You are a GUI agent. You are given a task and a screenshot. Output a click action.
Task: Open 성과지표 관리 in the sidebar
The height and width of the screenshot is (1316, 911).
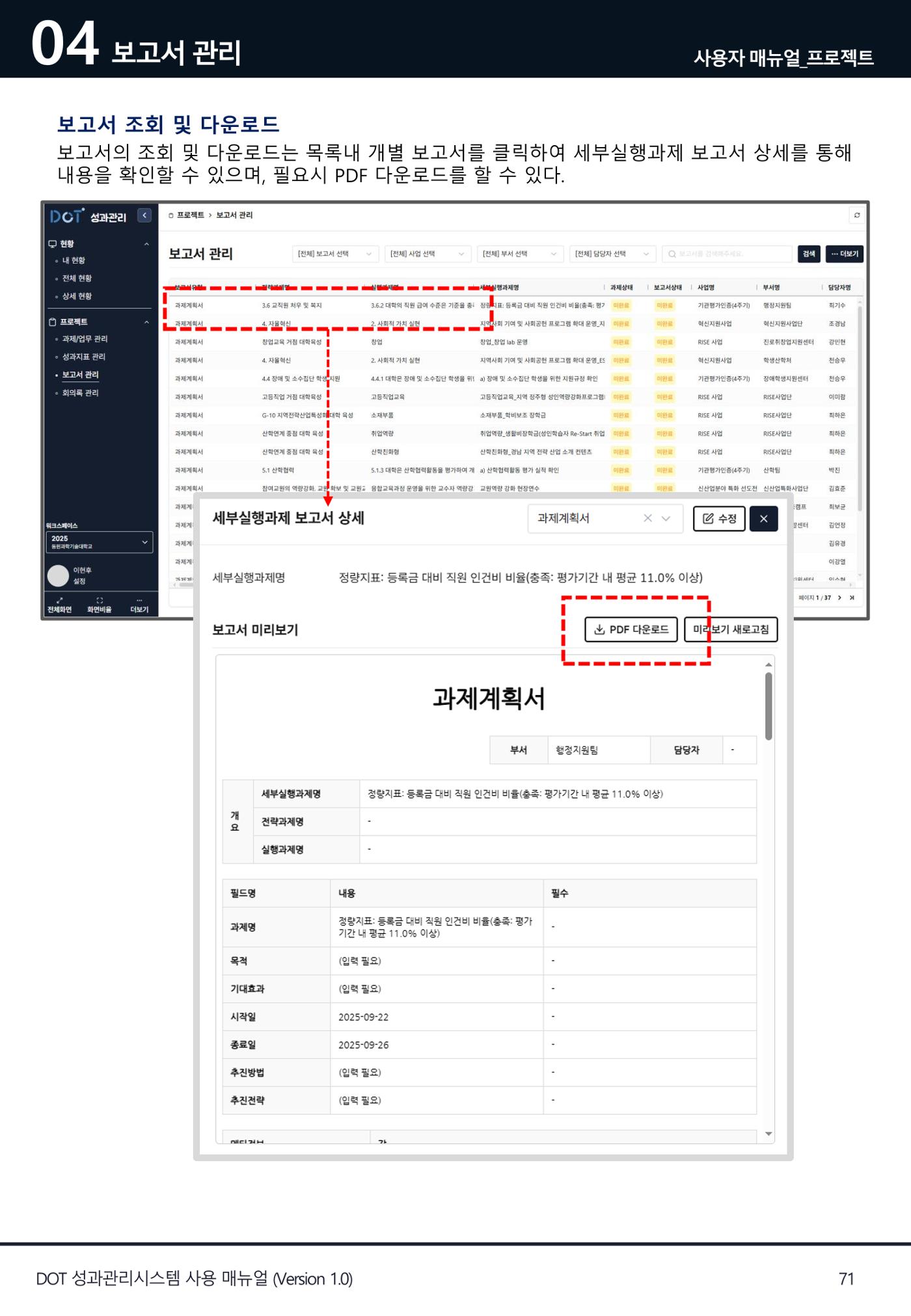pyautogui.click(x=83, y=357)
